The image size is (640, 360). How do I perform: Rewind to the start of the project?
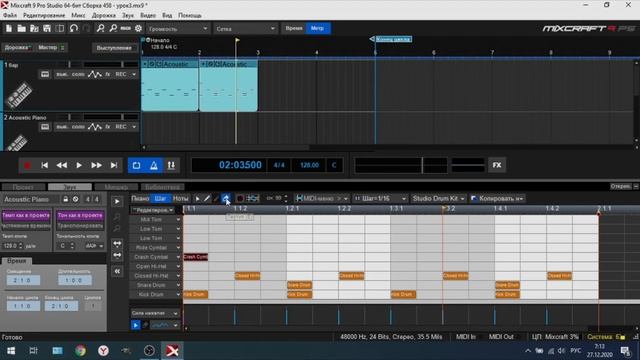click(44, 165)
